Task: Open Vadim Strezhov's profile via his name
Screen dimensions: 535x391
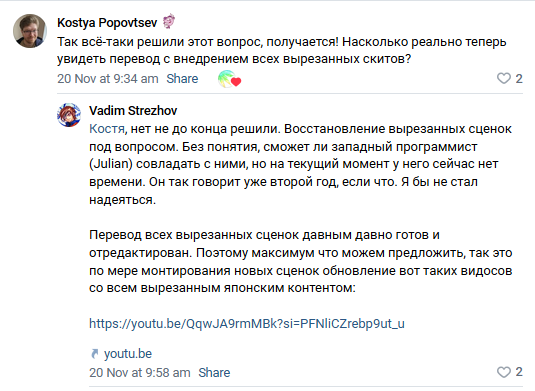Action: tap(133, 111)
